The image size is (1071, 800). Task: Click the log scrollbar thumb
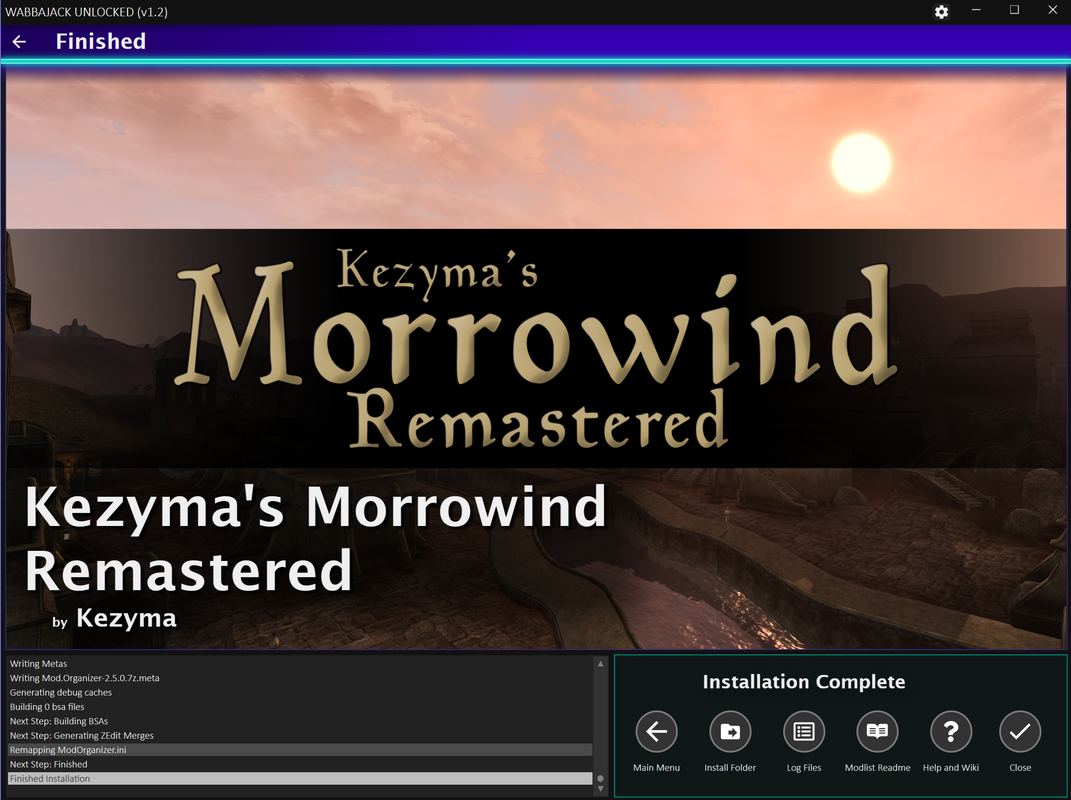point(600,778)
